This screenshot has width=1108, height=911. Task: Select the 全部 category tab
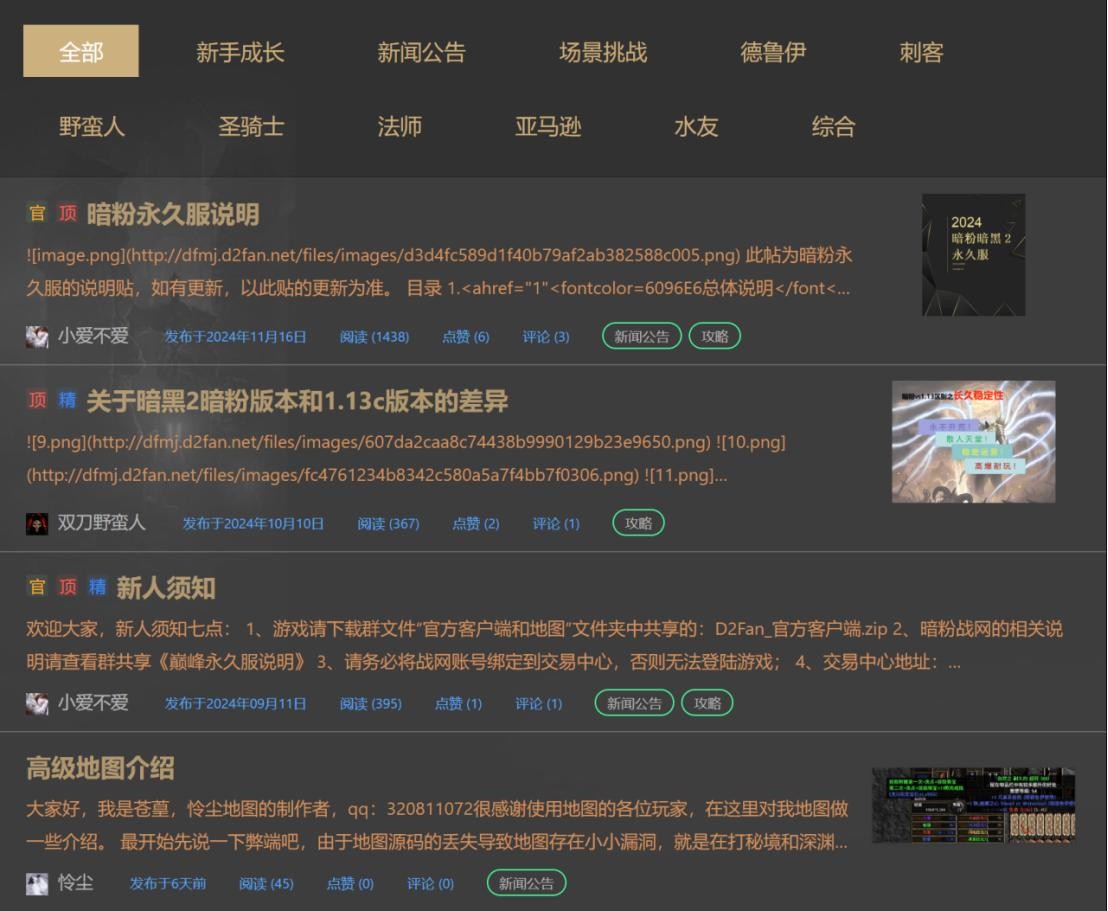pos(81,51)
